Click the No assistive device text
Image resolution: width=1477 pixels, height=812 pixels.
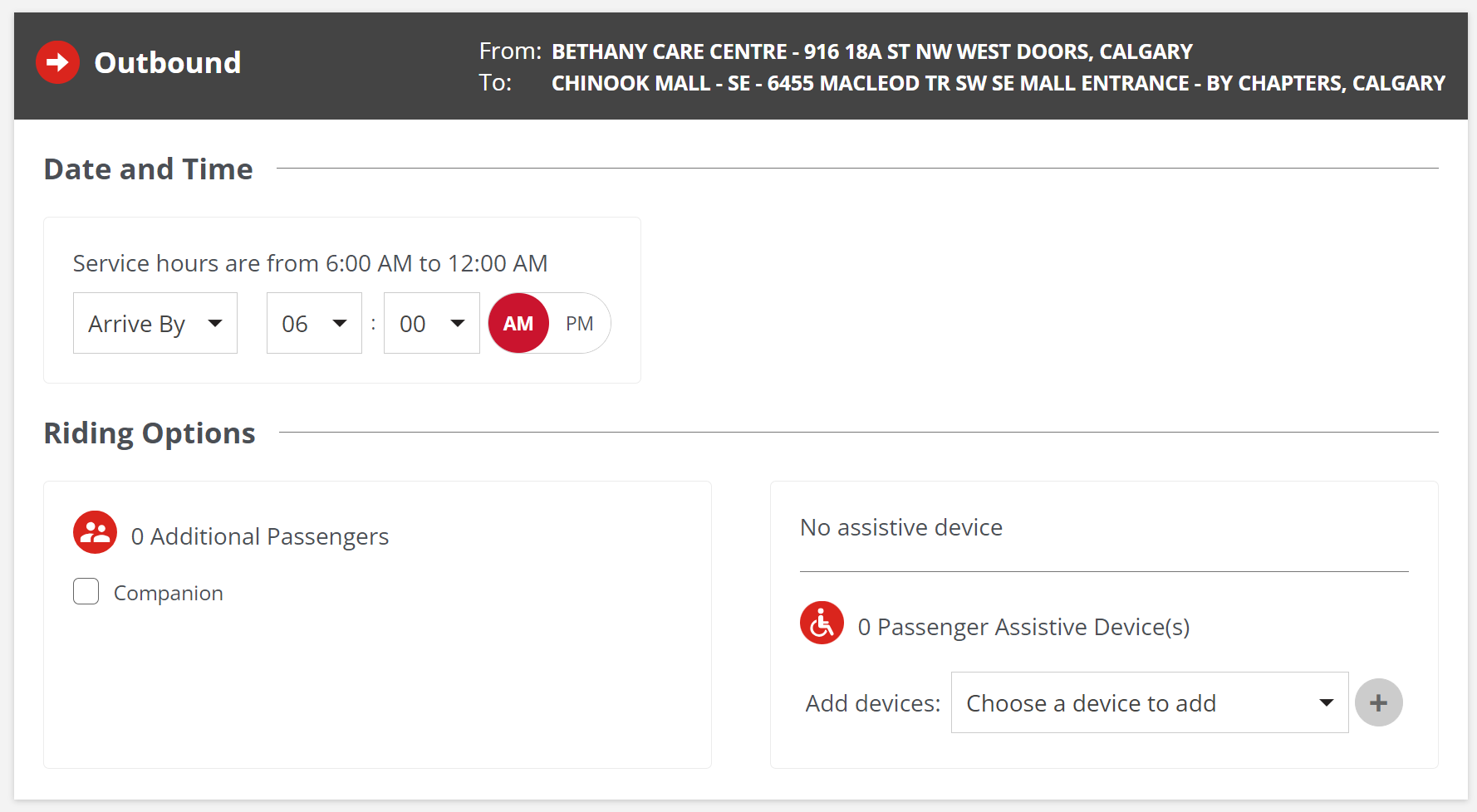point(900,527)
